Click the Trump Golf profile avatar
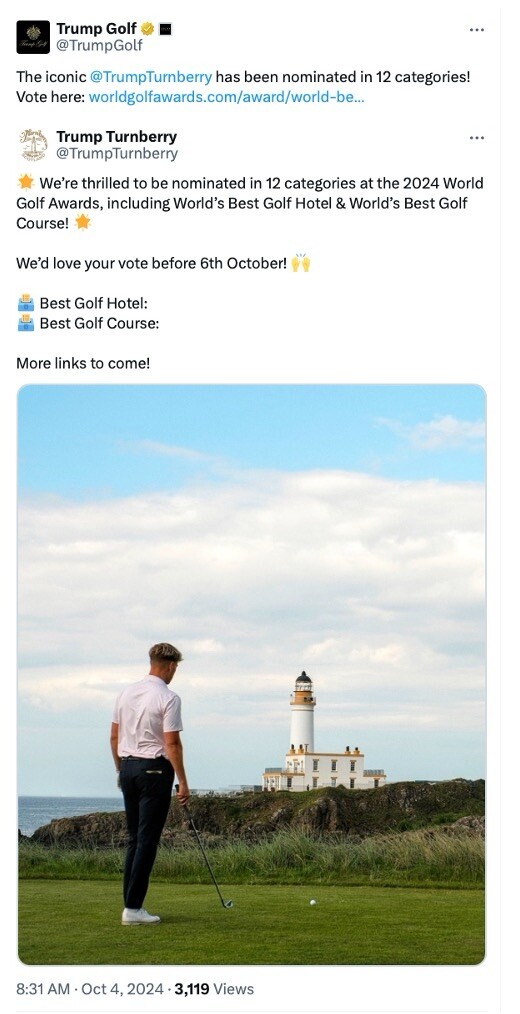Image resolution: width=520 pixels, height=1014 pixels. 33,37
